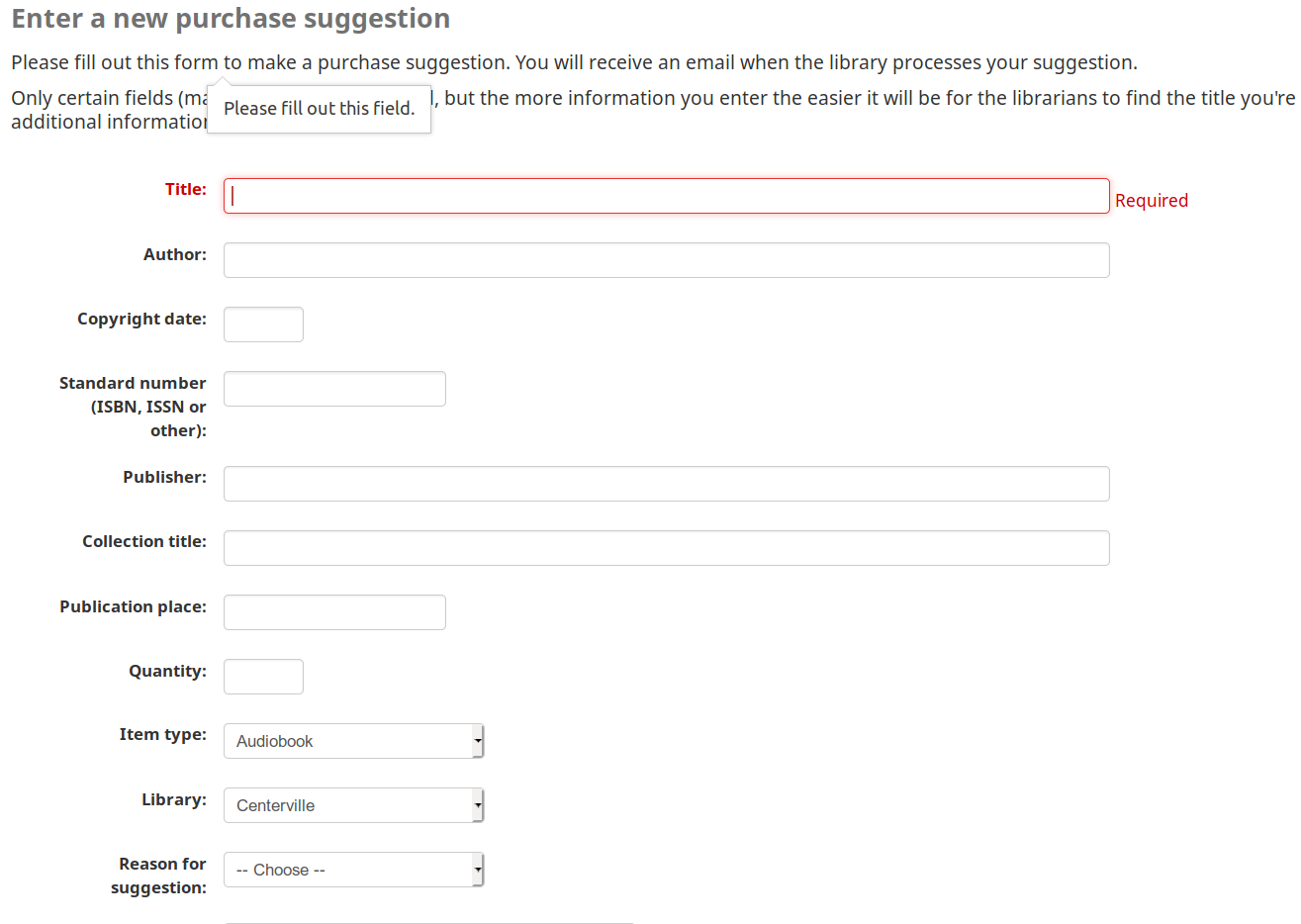This screenshot has height=924, width=1301.
Task: Focus the Collection title input
Action: [666, 548]
